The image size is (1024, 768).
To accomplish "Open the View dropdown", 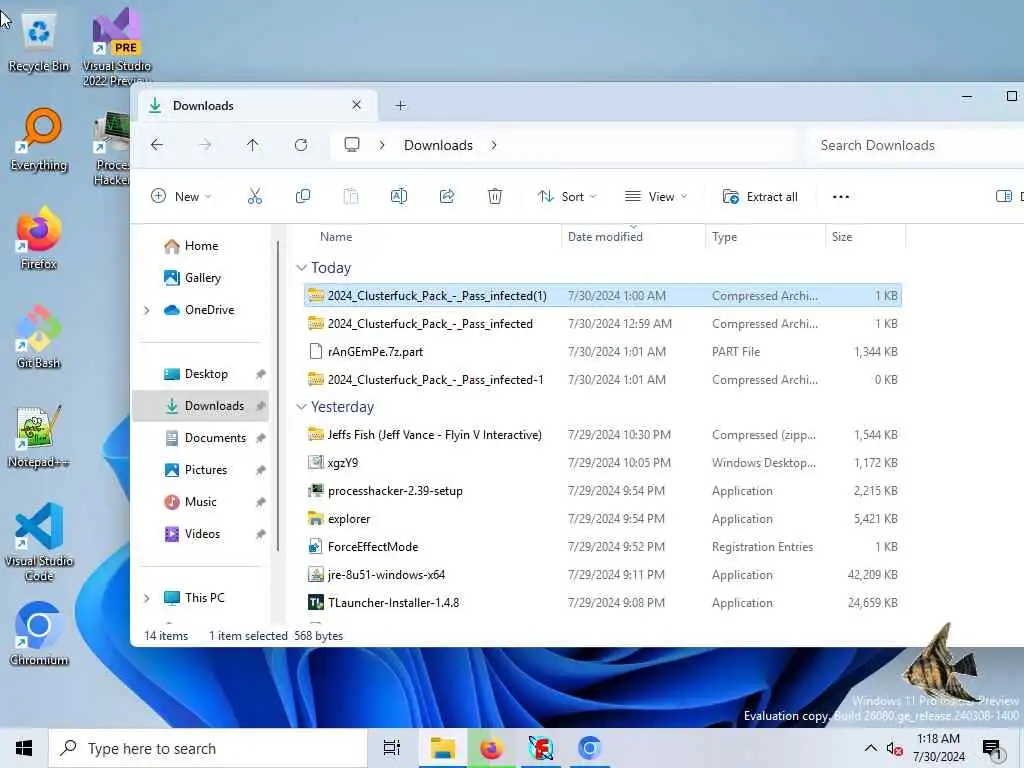I will pyautogui.click(x=656, y=197).
